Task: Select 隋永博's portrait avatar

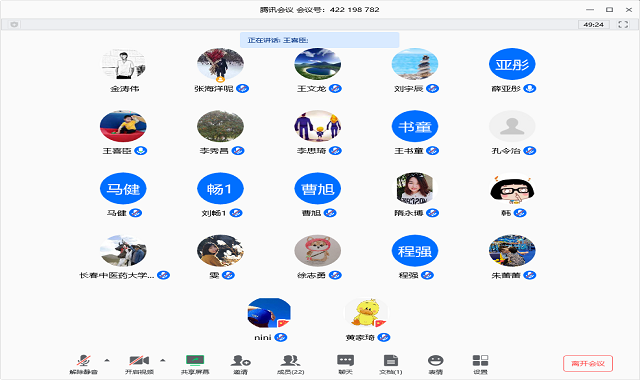Action: point(415,189)
